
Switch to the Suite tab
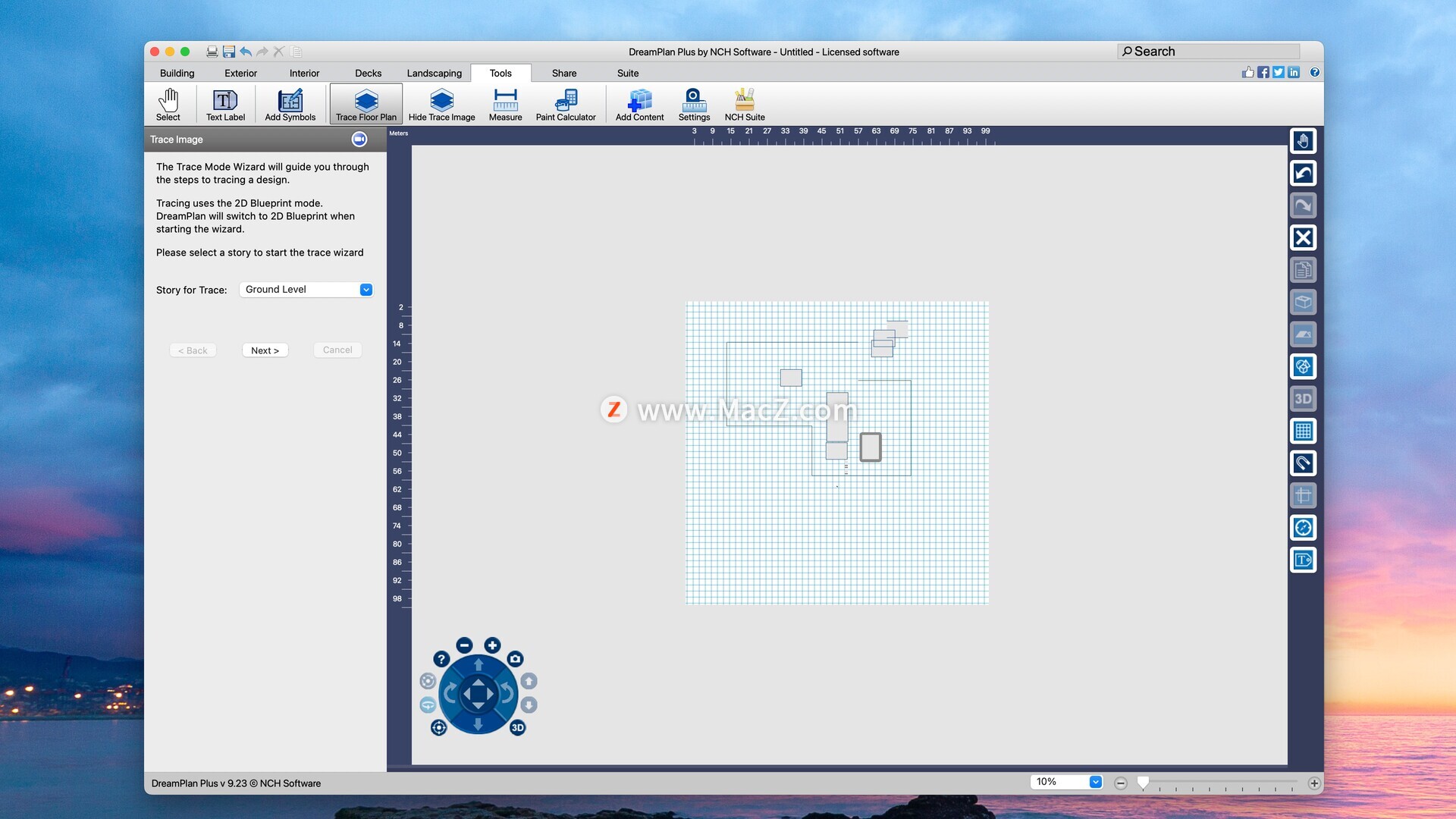click(628, 74)
